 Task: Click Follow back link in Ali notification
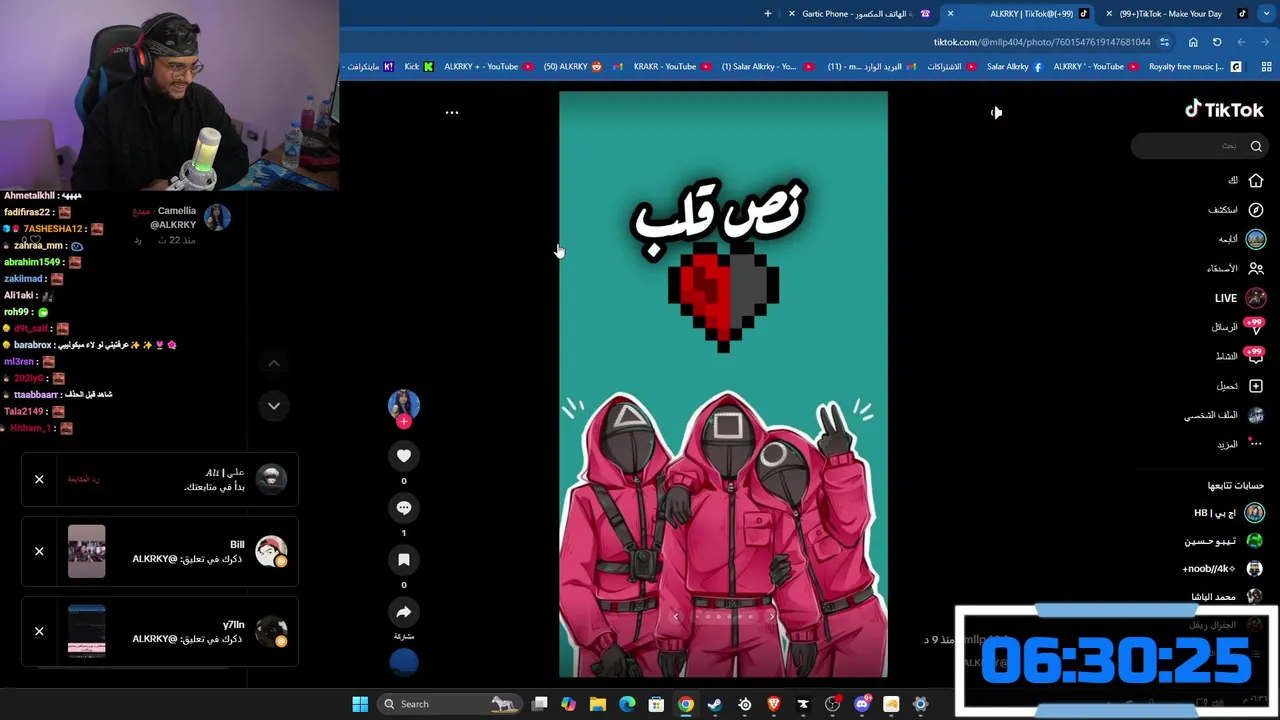[84, 480]
